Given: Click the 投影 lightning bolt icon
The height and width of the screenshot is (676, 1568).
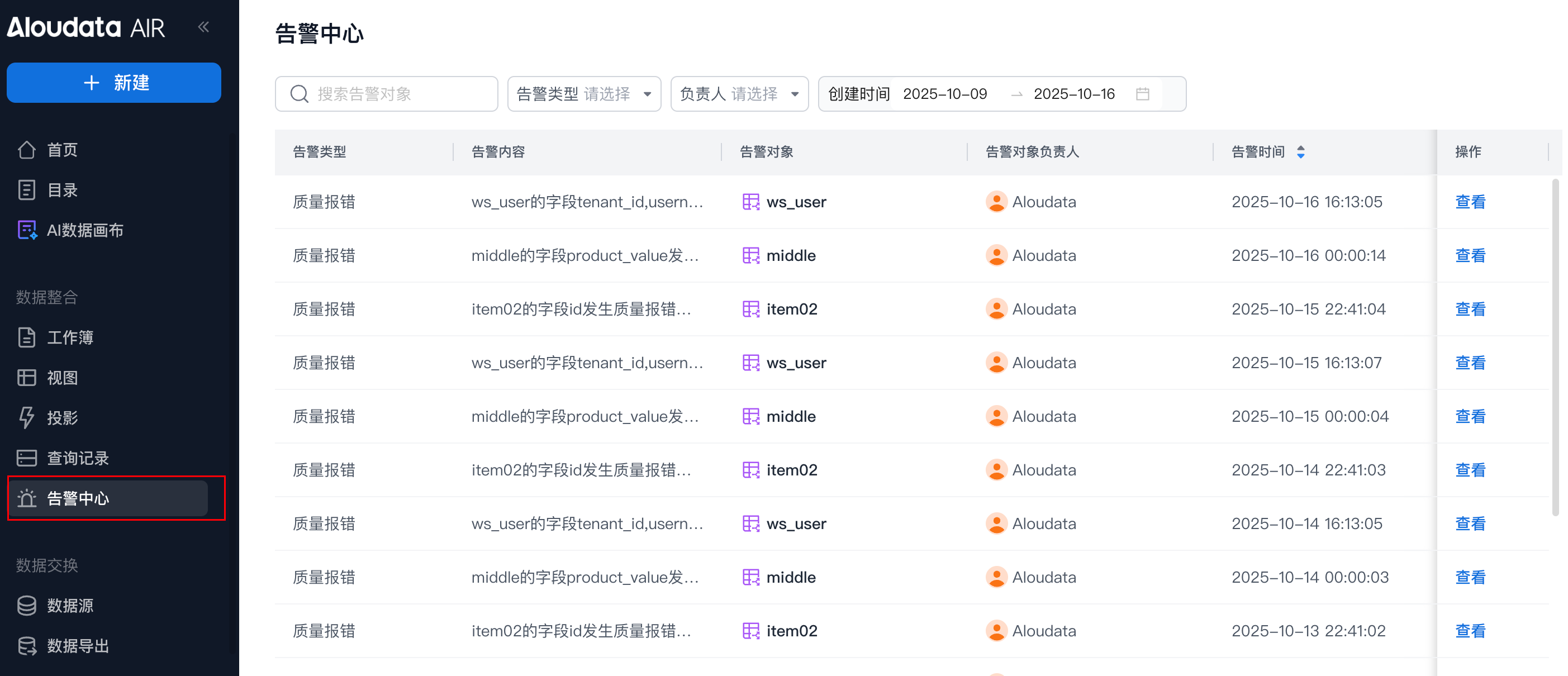Looking at the screenshot, I should [27, 417].
